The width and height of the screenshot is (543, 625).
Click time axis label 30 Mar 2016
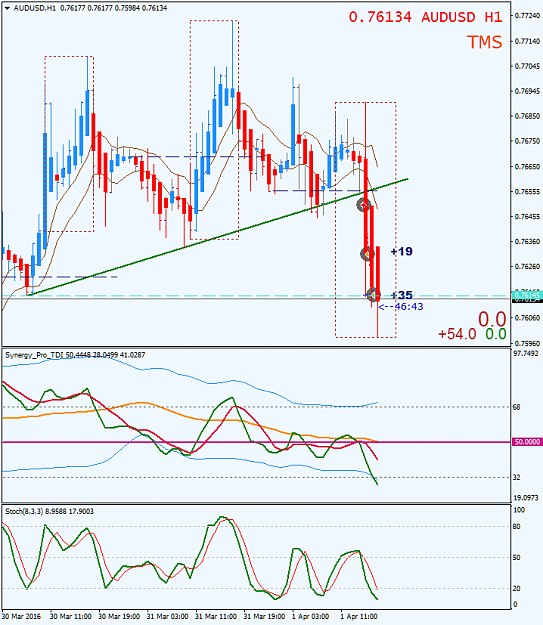(x=21, y=616)
